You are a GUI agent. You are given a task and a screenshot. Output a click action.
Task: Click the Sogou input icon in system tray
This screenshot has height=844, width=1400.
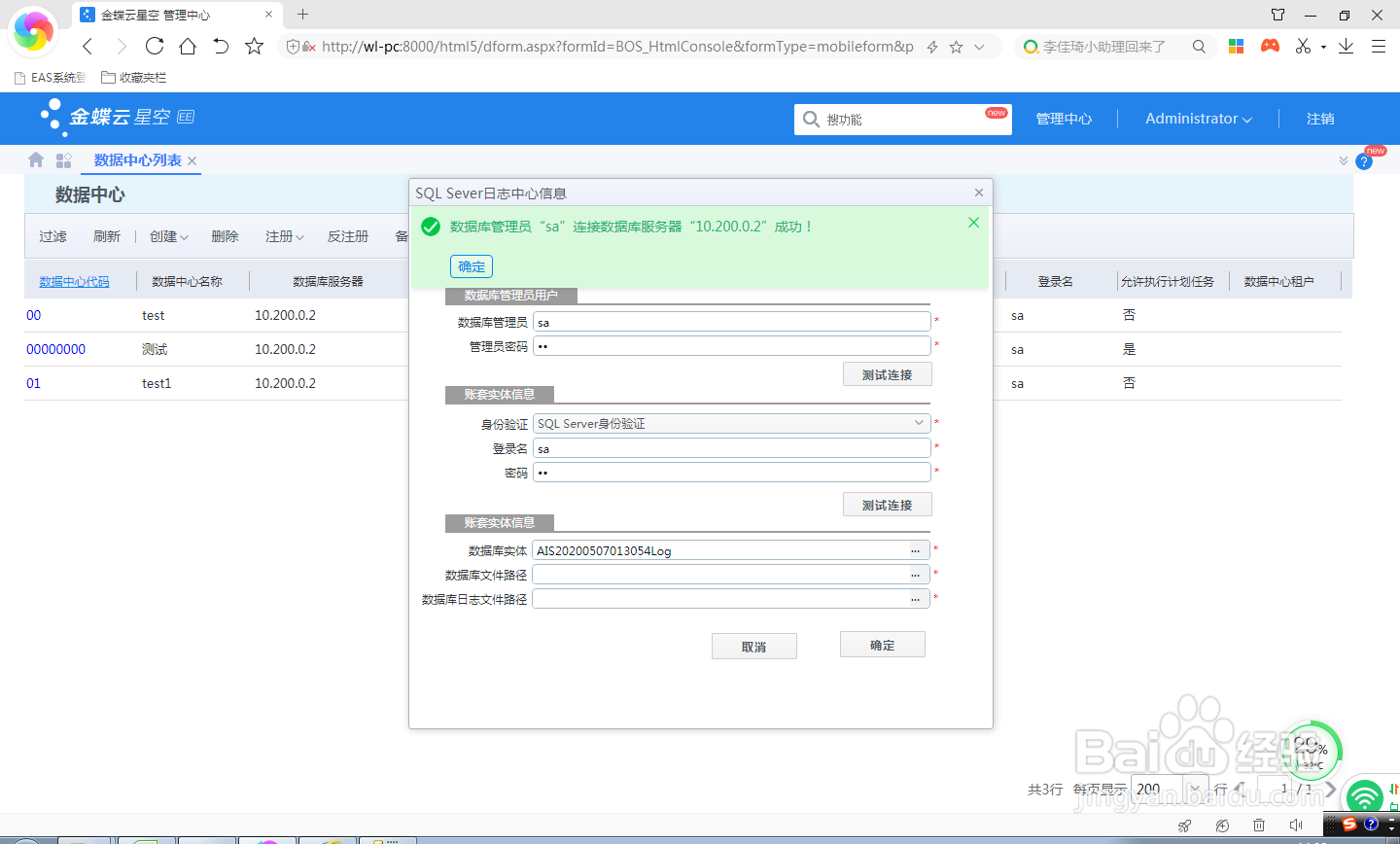click(1348, 825)
